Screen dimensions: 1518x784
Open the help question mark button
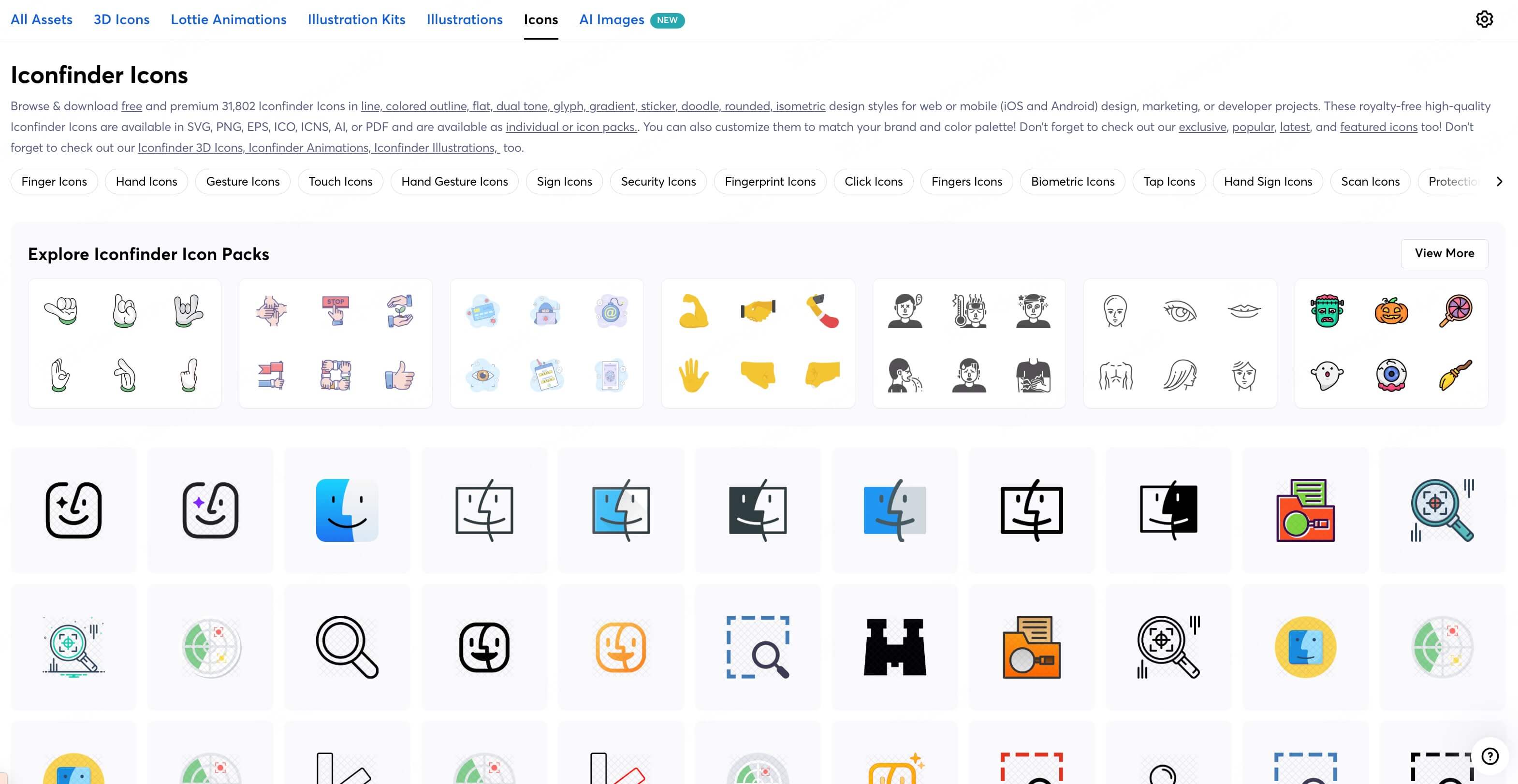(1489, 756)
